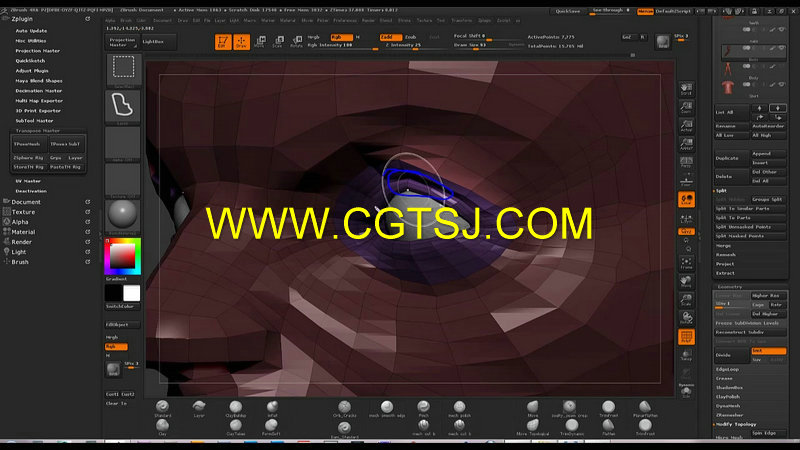The height and width of the screenshot is (450, 800).
Task: Select the Orb_Cracks brush at bottom shelf
Action: 344,408
